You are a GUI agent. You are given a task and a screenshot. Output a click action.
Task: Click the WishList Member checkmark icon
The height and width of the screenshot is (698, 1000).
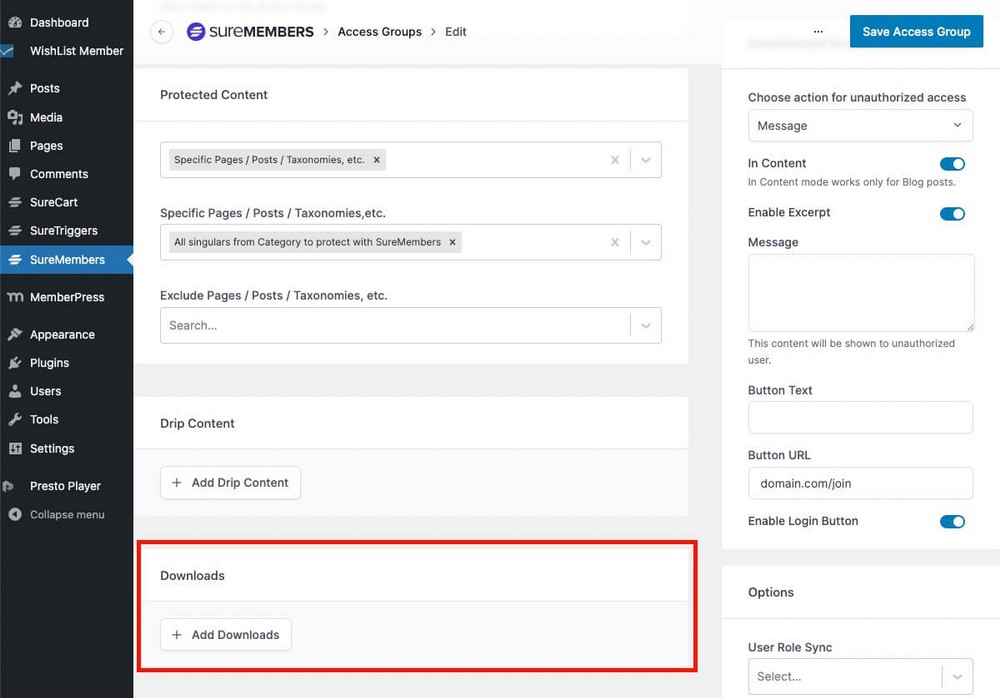click(x=7, y=50)
